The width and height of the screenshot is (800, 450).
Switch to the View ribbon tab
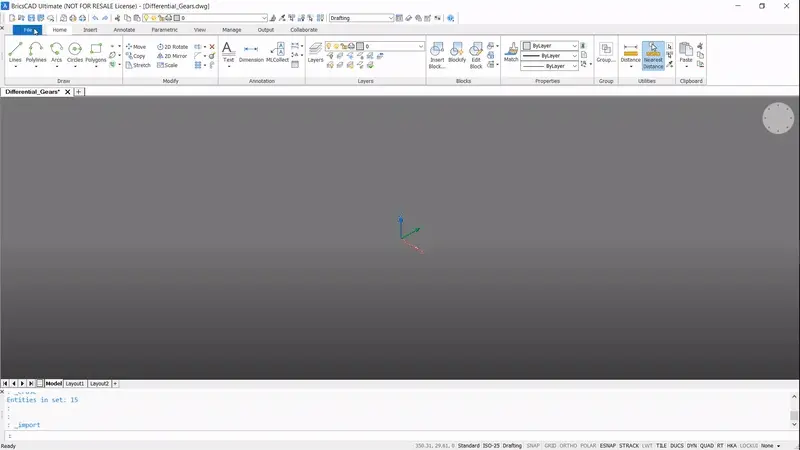(199, 30)
